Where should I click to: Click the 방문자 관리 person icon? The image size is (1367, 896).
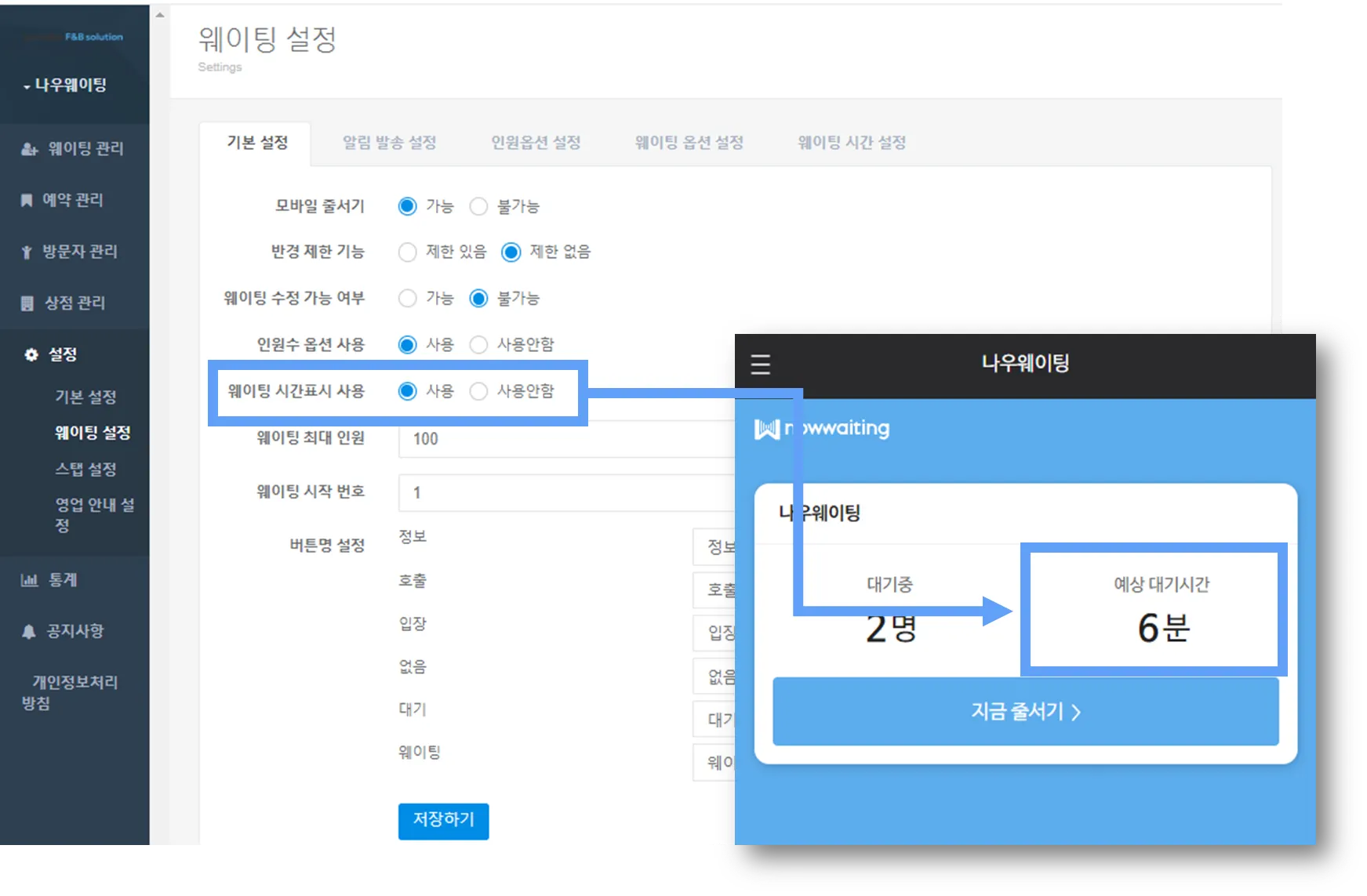(x=27, y=252)
